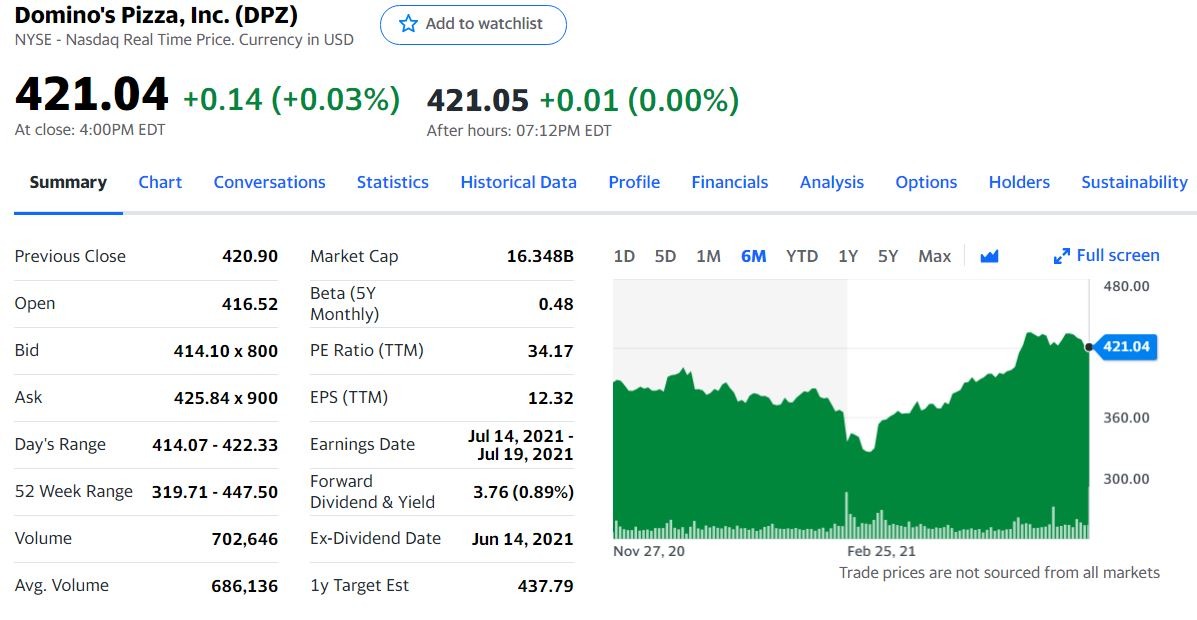
Task: Click the 421.04 price marker on chart
Action: pos(1126,347)
